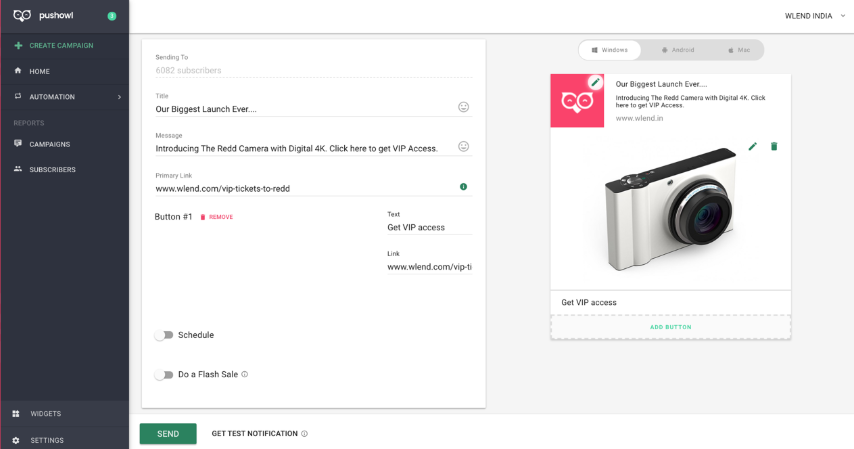Click the button Text input field

pyautogui.click(x=430, y=227)
